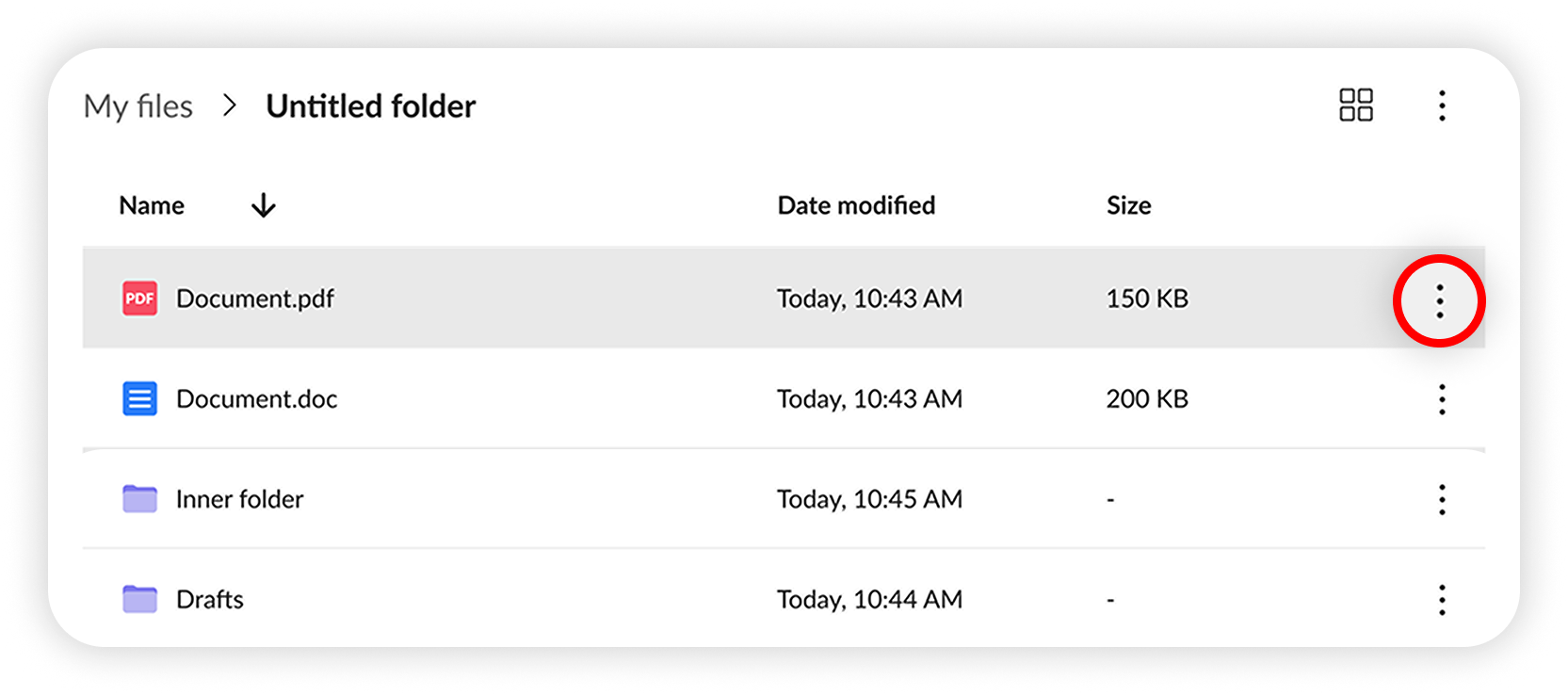Toggle the name sort order arrow
The image size is (1568, 695).
263,204
